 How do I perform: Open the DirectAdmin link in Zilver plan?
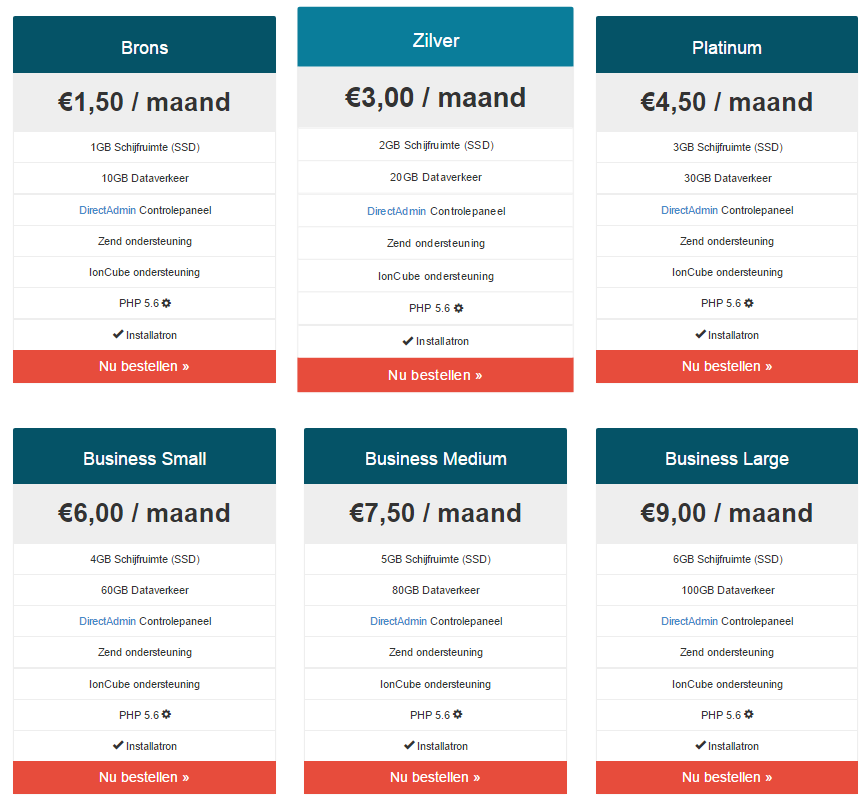click(396, 211)
